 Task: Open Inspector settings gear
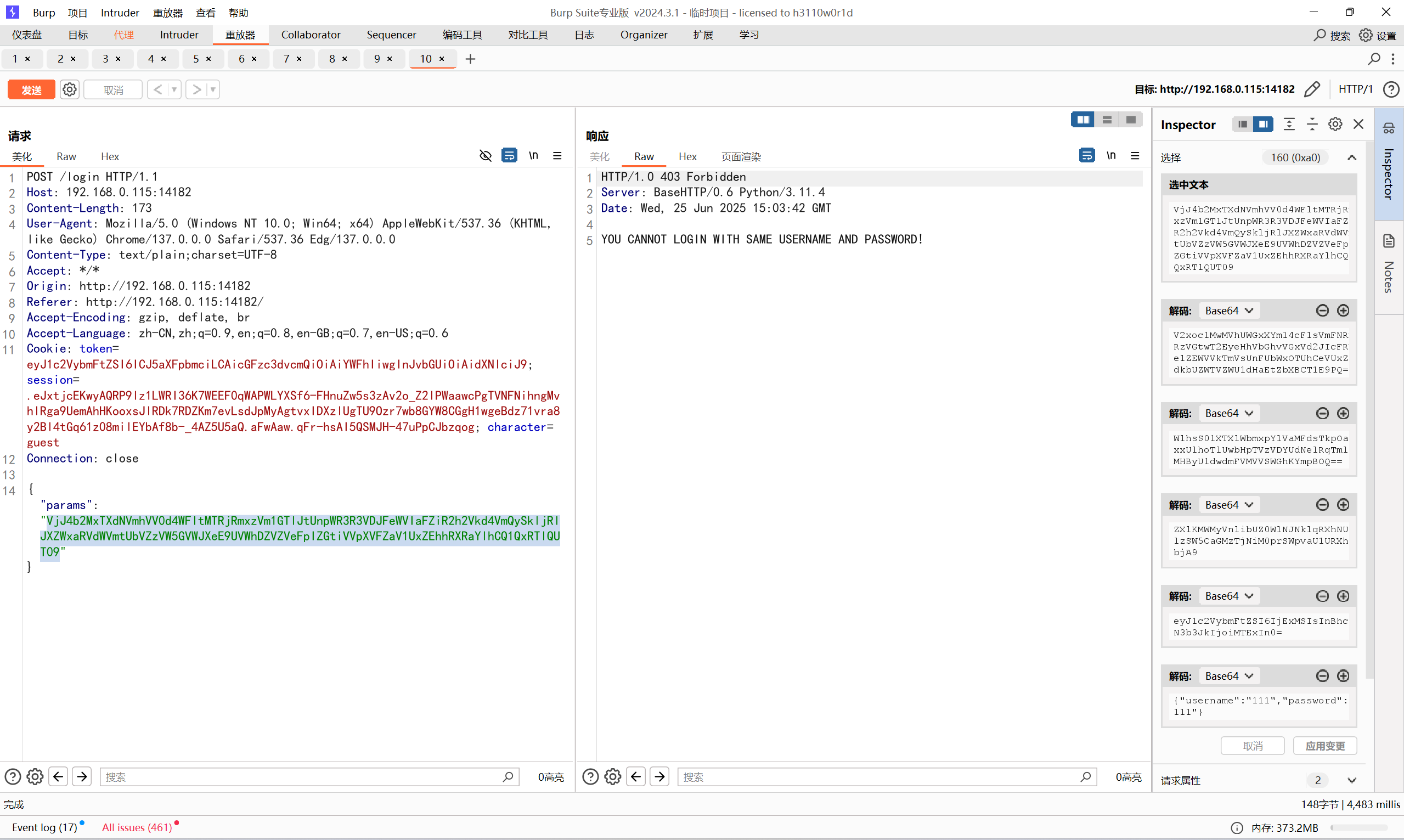pyautogui.click(x=1335, y=124)
